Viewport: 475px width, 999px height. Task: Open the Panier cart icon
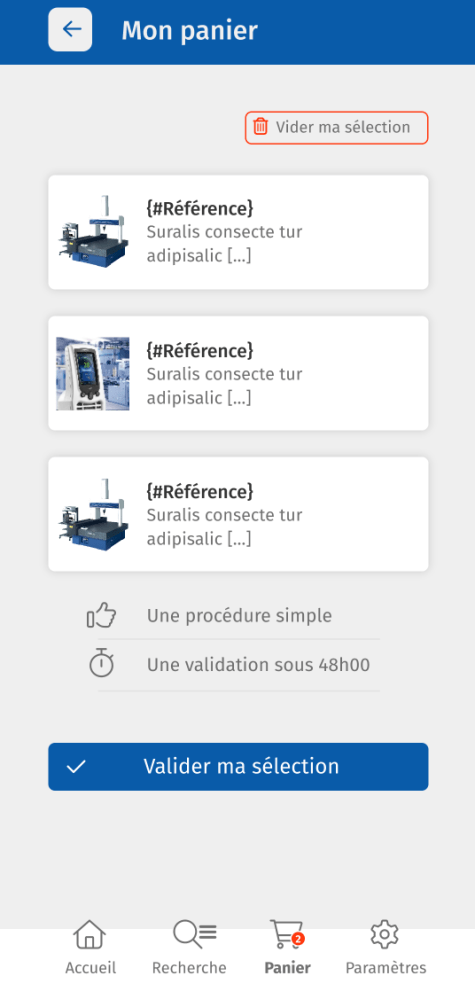point(287,934)
